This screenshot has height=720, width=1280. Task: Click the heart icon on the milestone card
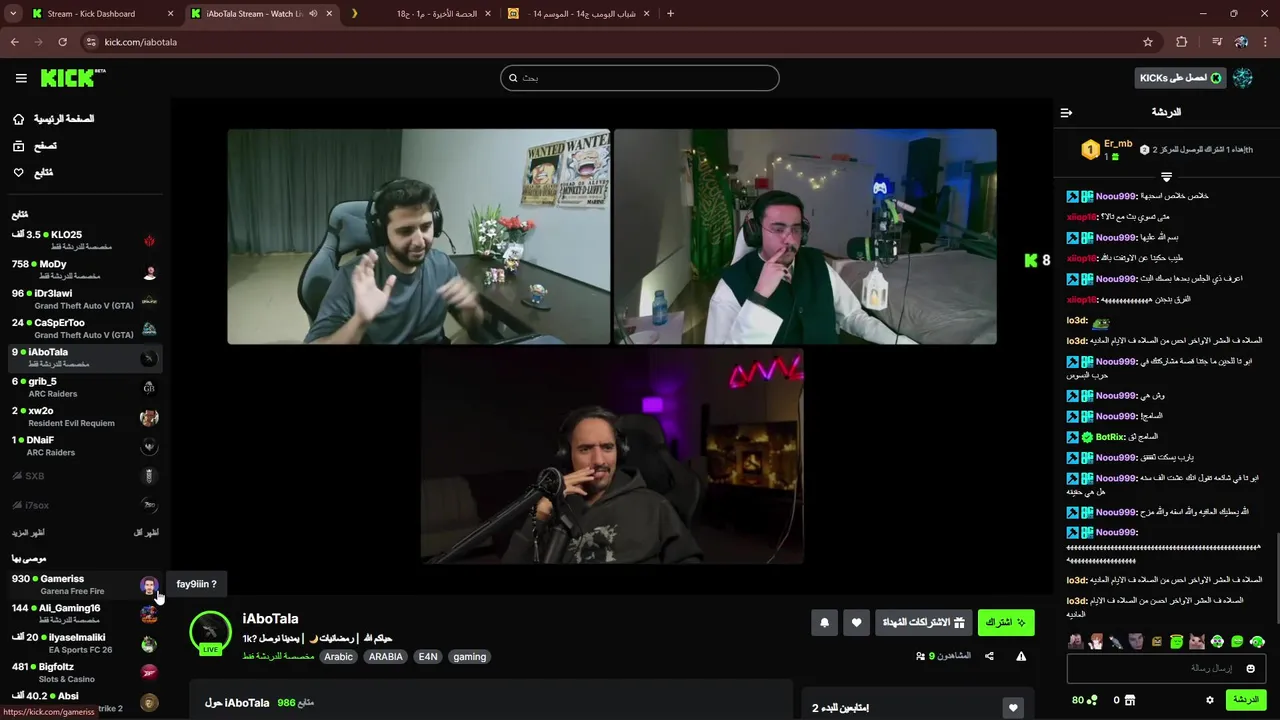click(1013, 708)
